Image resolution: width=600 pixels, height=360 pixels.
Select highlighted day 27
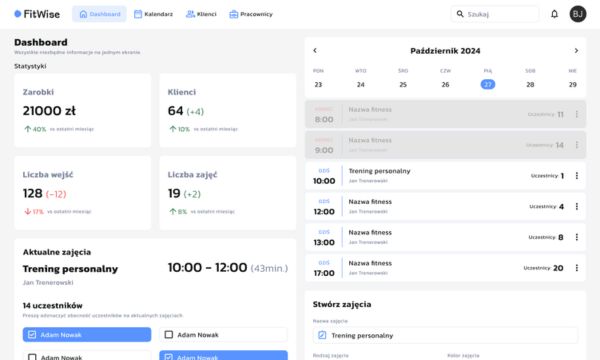click(x=488, y=85)
